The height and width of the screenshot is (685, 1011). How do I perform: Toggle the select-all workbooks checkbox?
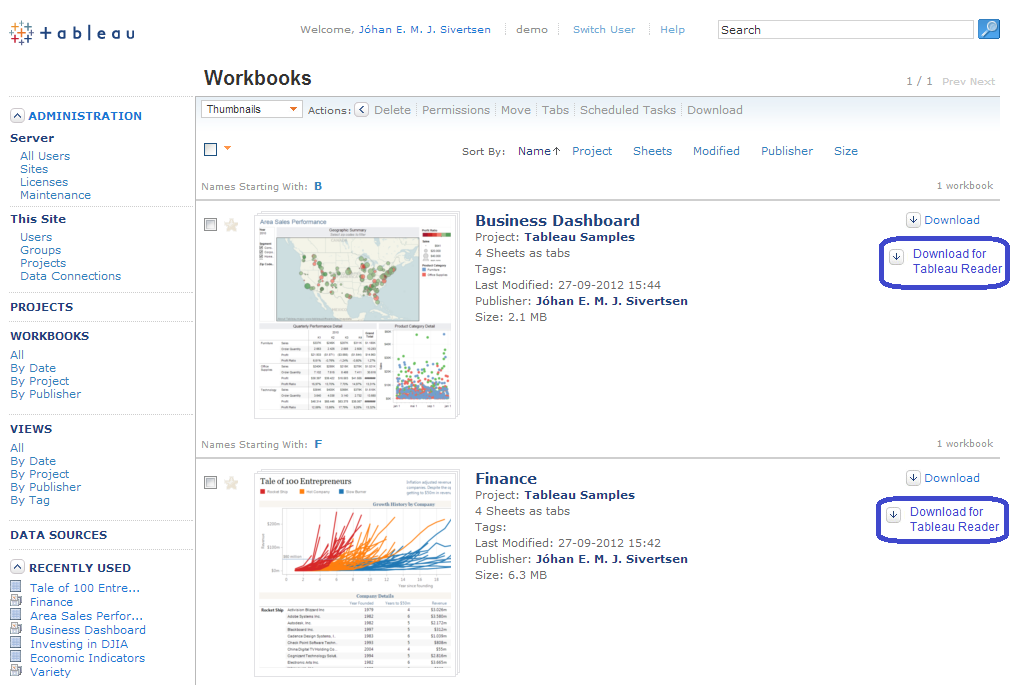pos(210,150)
